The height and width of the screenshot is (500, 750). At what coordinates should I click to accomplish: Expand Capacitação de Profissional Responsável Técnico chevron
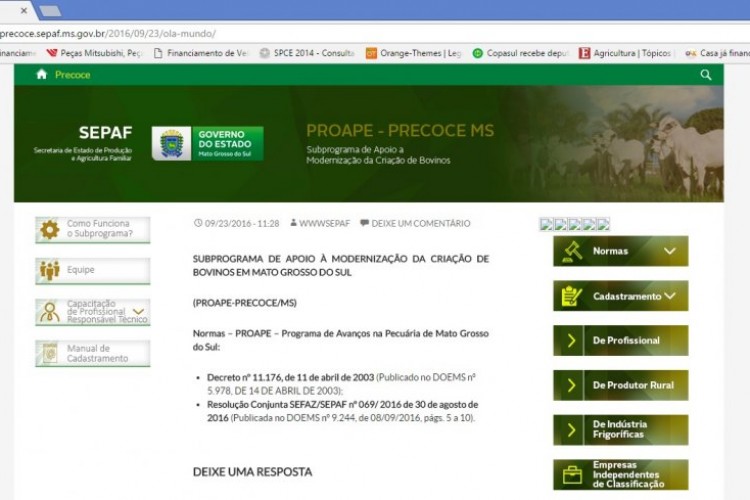[138, 311]
